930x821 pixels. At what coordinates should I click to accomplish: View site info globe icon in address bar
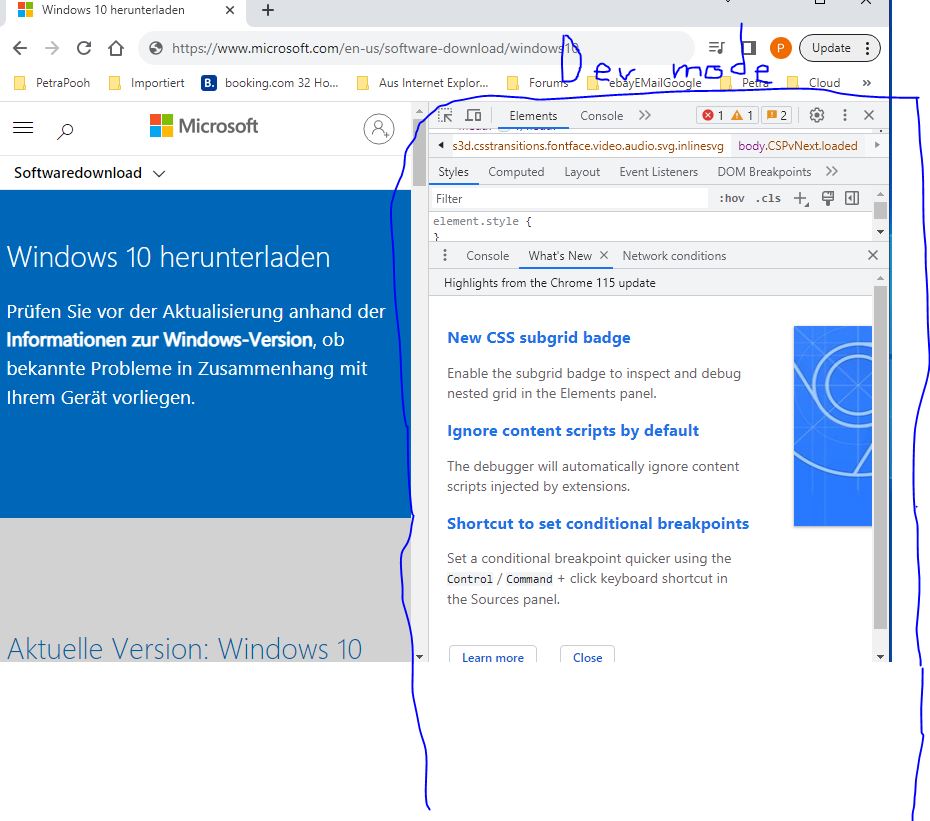click(x=156, y=48)
